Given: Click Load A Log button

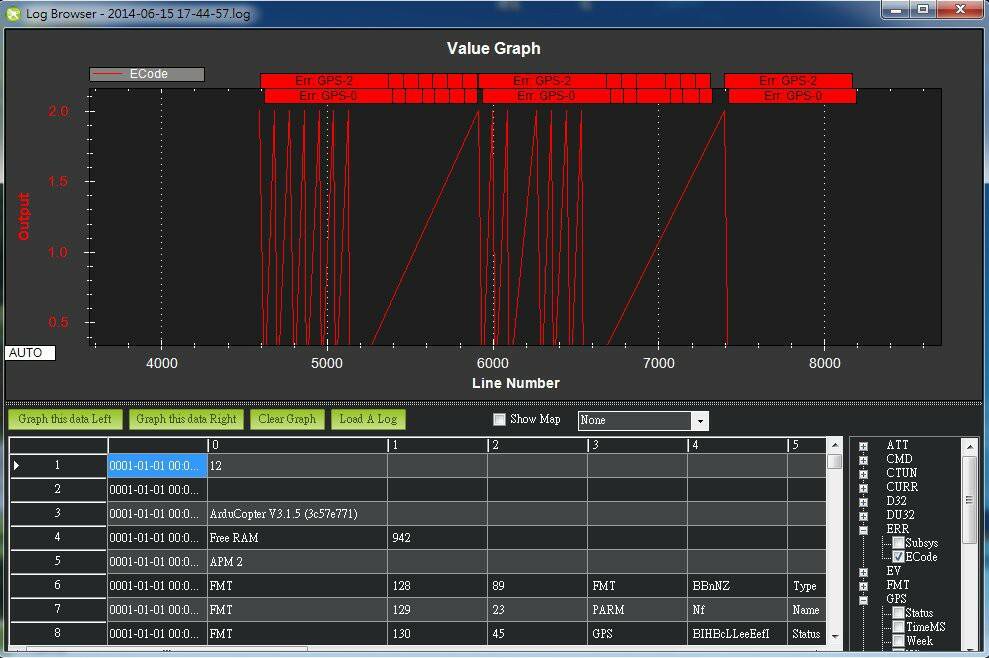Looking at the screenshot, I should [368, 419].
